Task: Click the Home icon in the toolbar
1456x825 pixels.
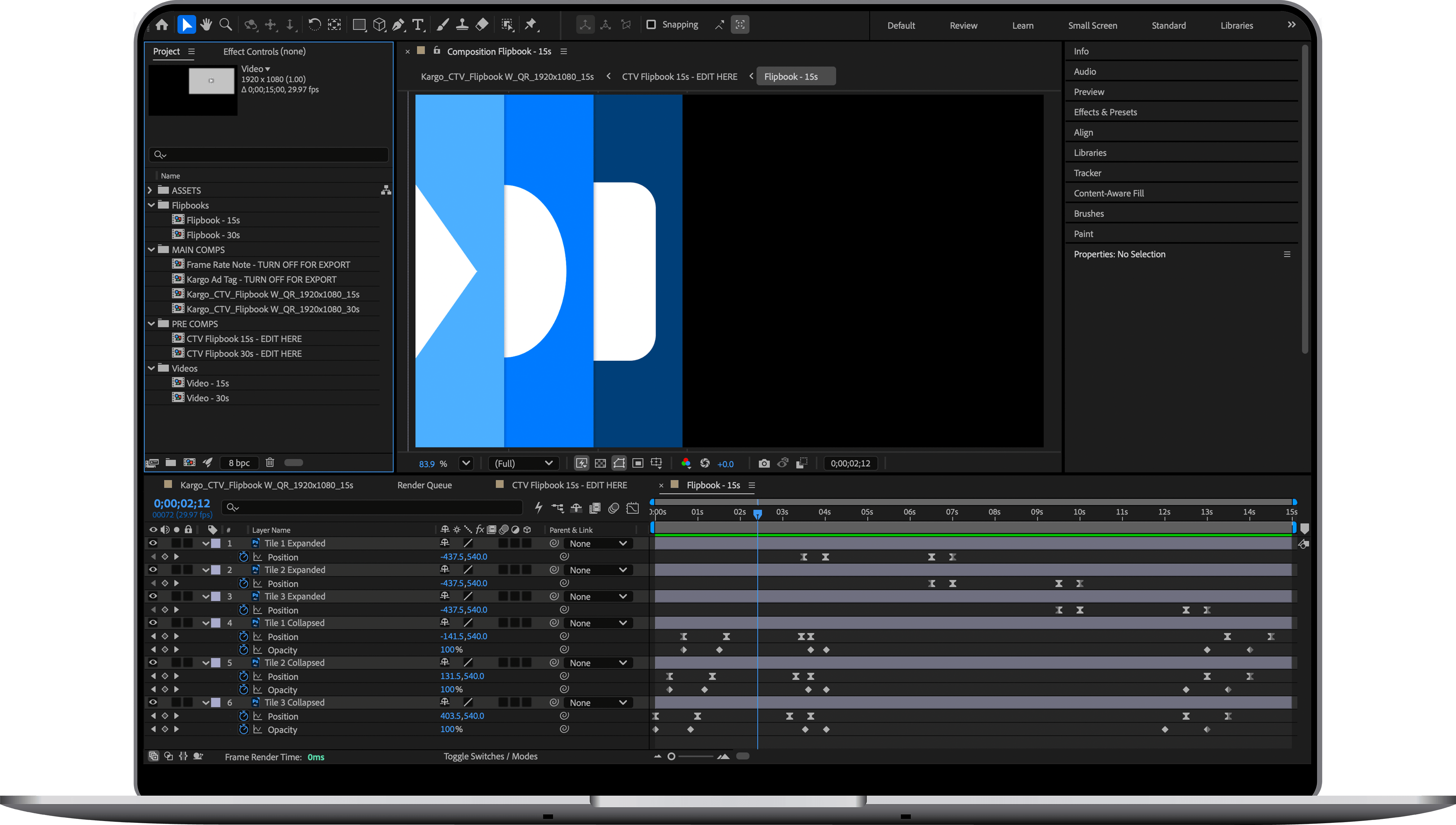Action: [161, 24]
